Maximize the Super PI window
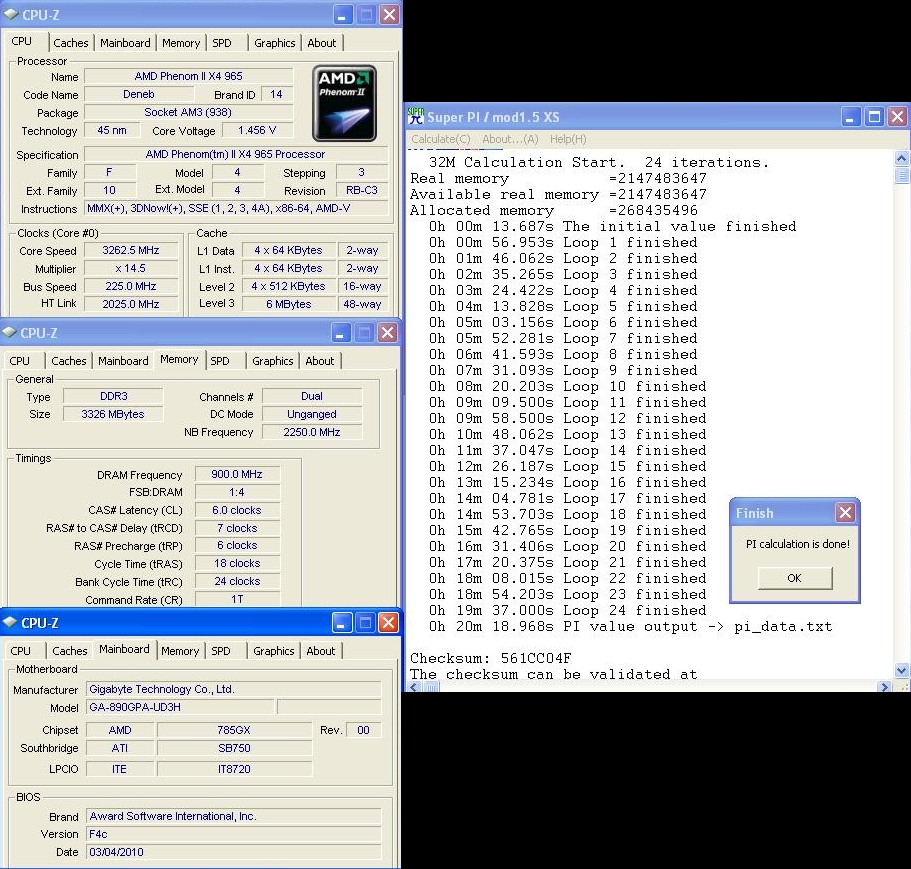Viewport: 911px width, 869px height. coord(873,117)
